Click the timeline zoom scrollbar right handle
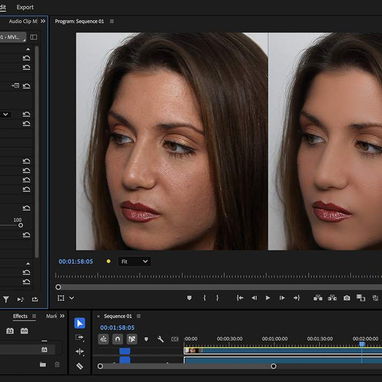The image size is (382, 382). (x=273, y=366)
